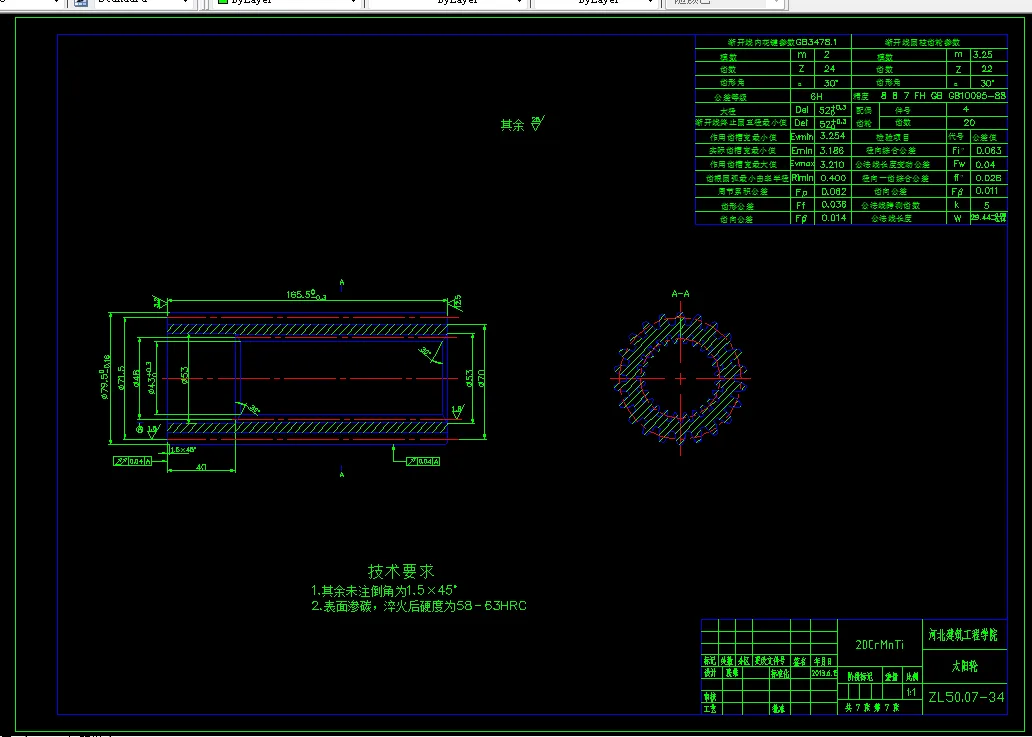Image resolution: width=1032 pixels, height=737 pixels.
Task: Select the 批准 cell in title block
Action: tap(779, 709)
